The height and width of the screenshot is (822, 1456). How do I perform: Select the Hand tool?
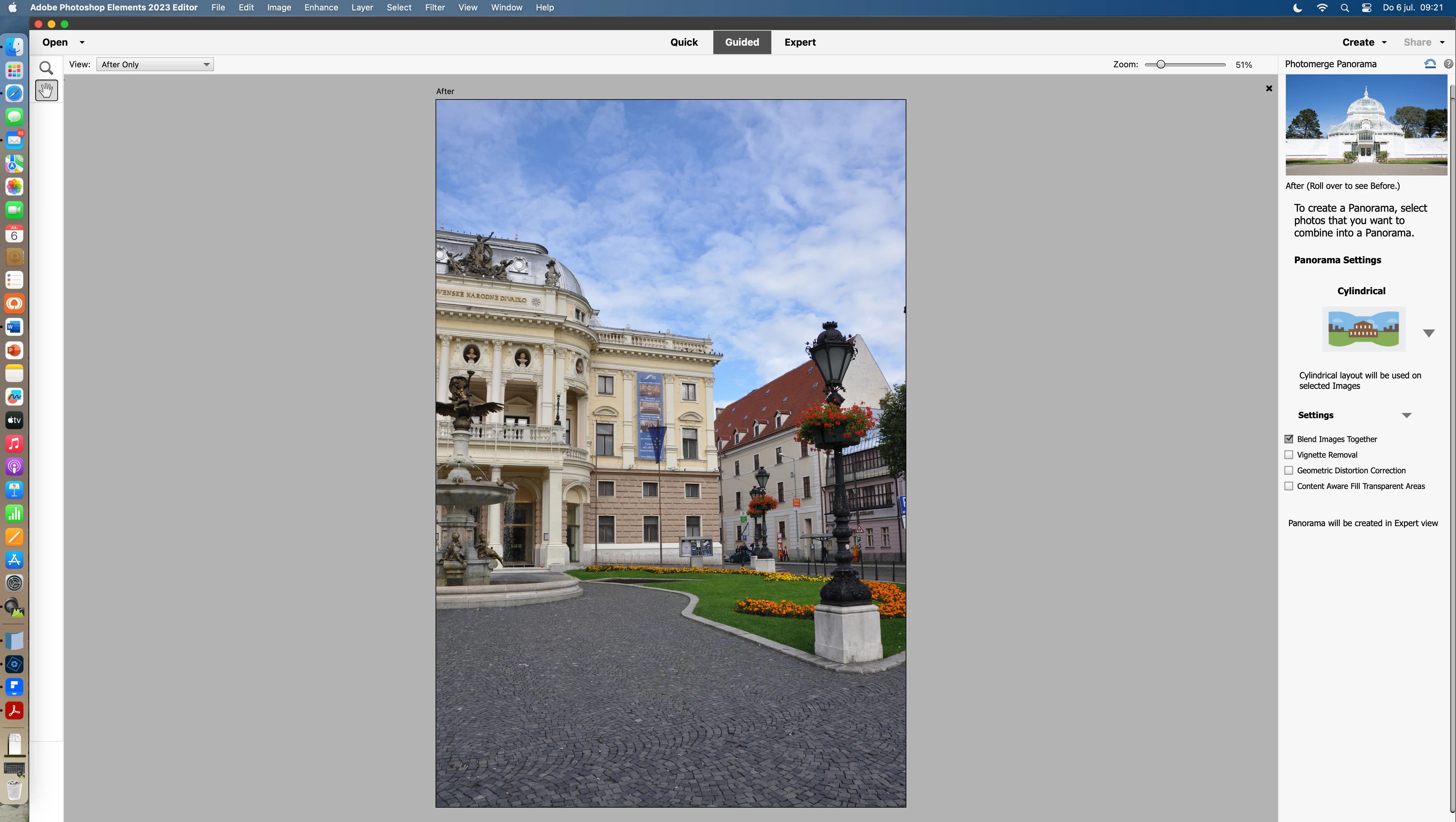[46, 90]
